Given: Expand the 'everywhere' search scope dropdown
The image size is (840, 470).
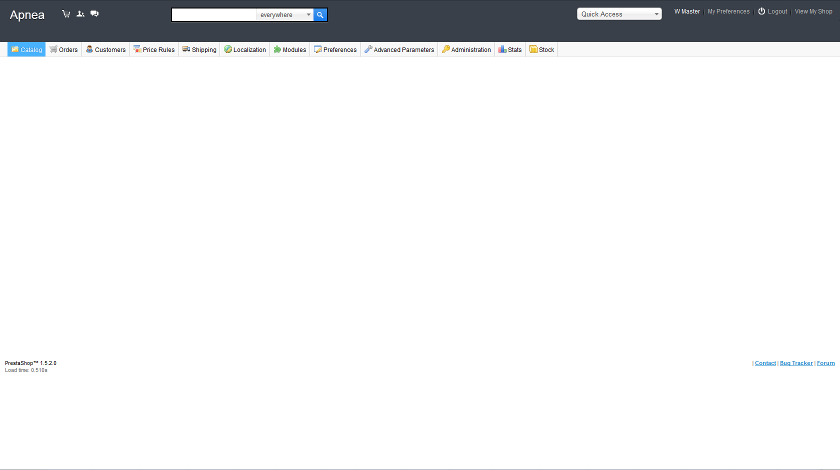Looking at the screenshot, I should (285, 15).
